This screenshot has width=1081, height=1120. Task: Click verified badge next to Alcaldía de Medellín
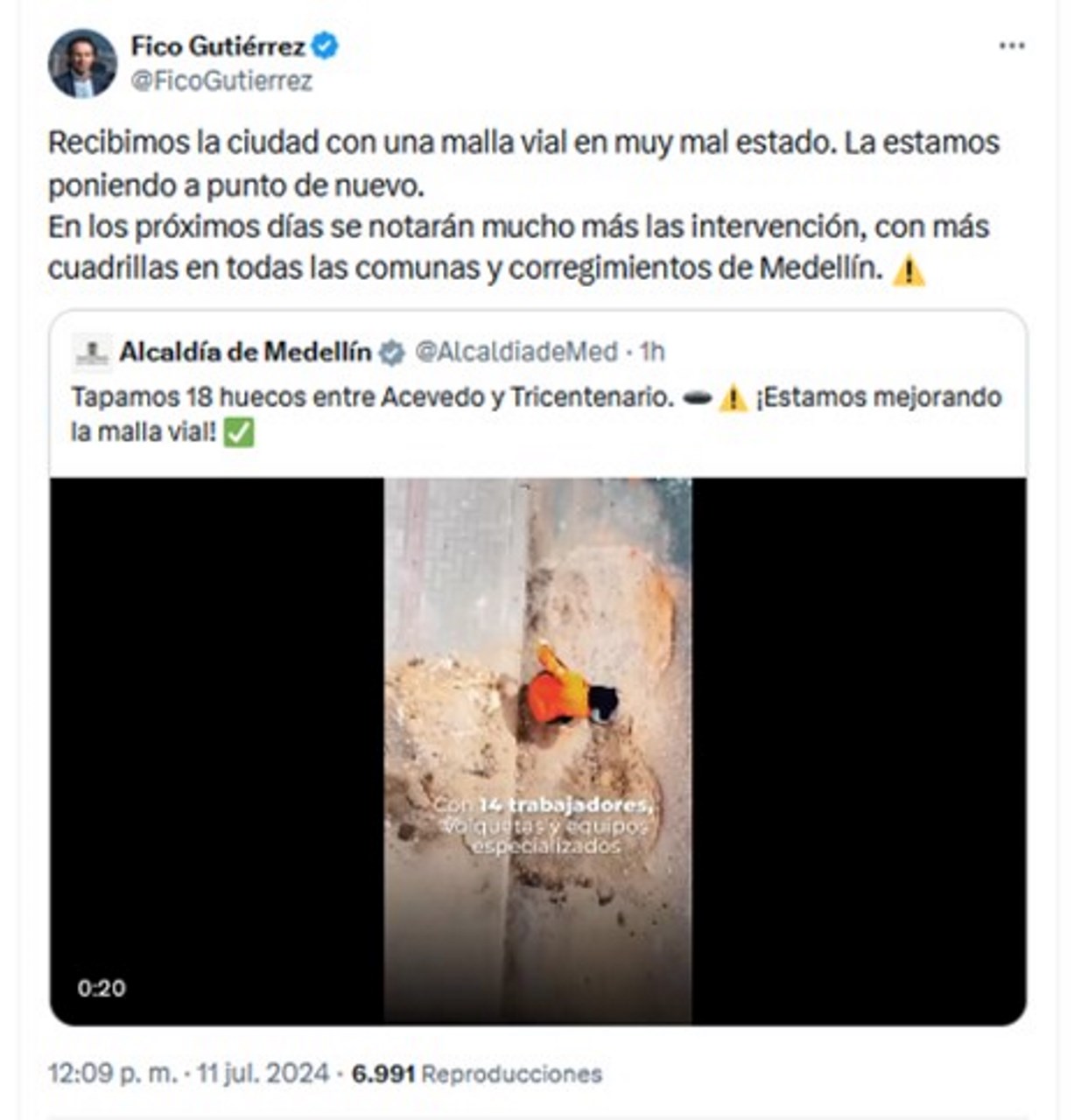(391, 353)
